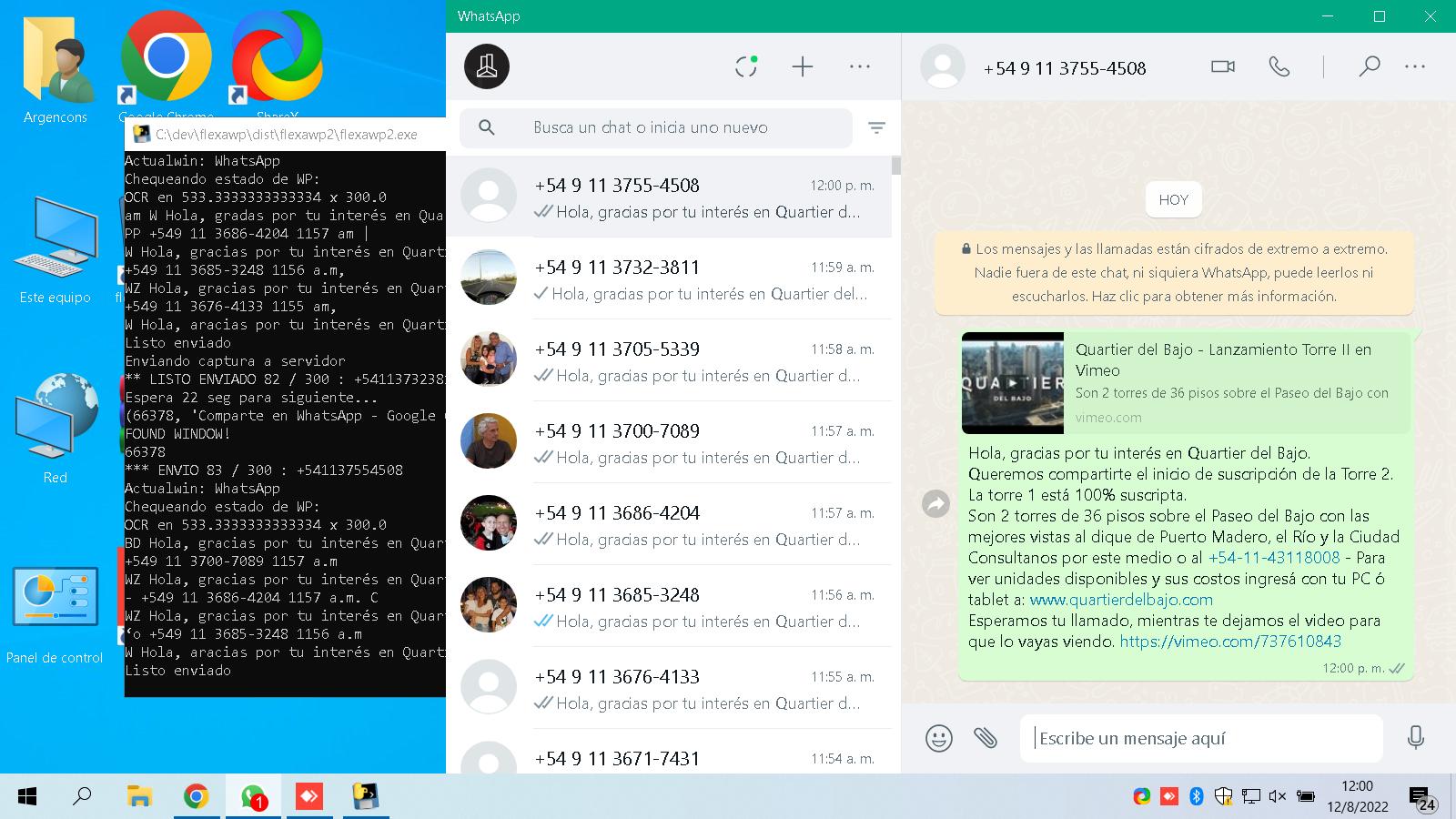1456x819 pixels.
Task: Open the chat with +54 9 11 3700-7089
Action: (669, 442)
